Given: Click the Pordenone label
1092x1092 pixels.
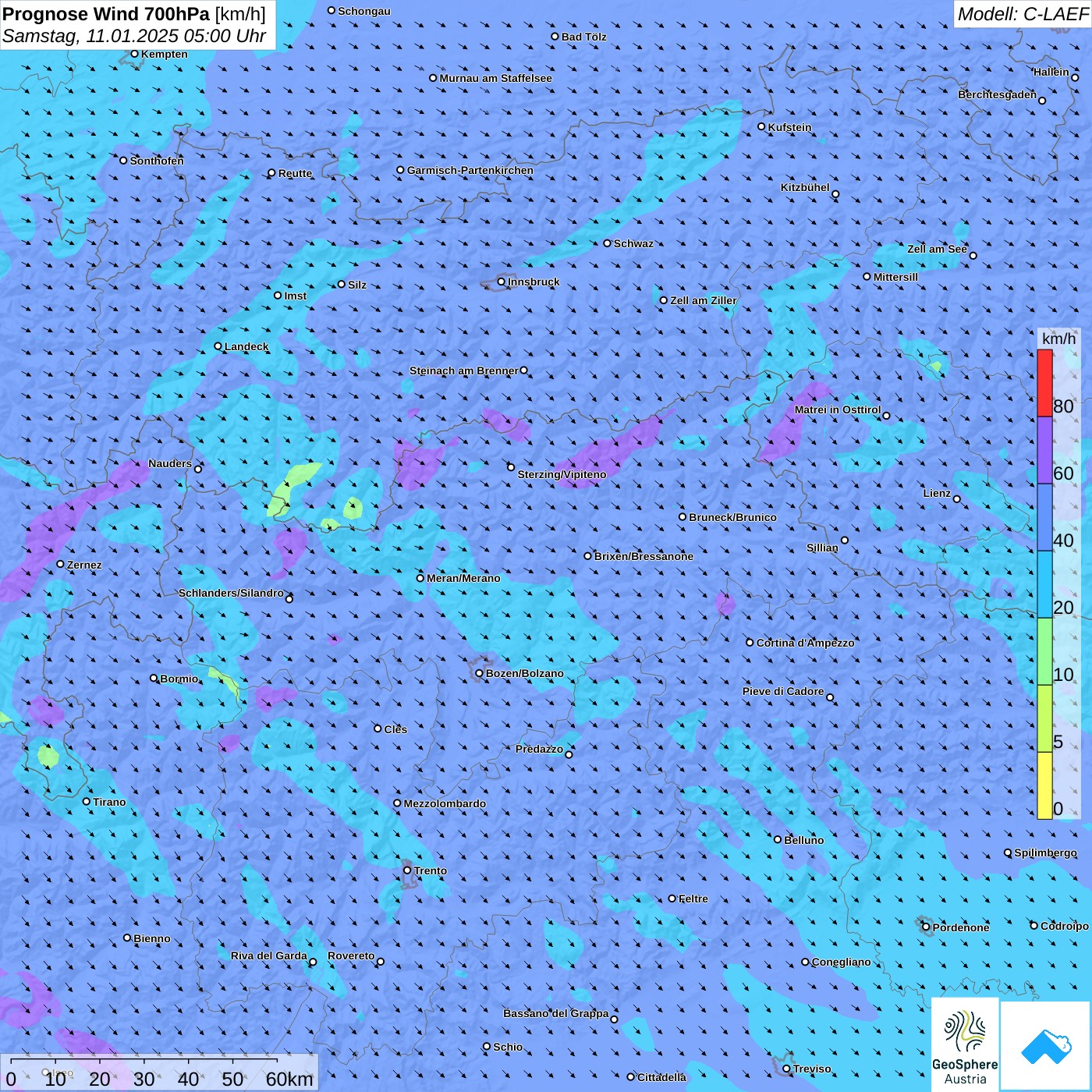Looking at the screenshot, I should (961, 927).
